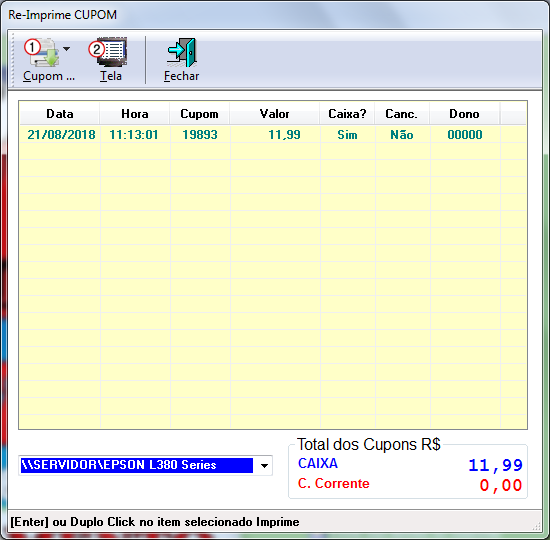Click the Canc. column header
The height and width of the screenshot is (540, 550).
point(402,114)
